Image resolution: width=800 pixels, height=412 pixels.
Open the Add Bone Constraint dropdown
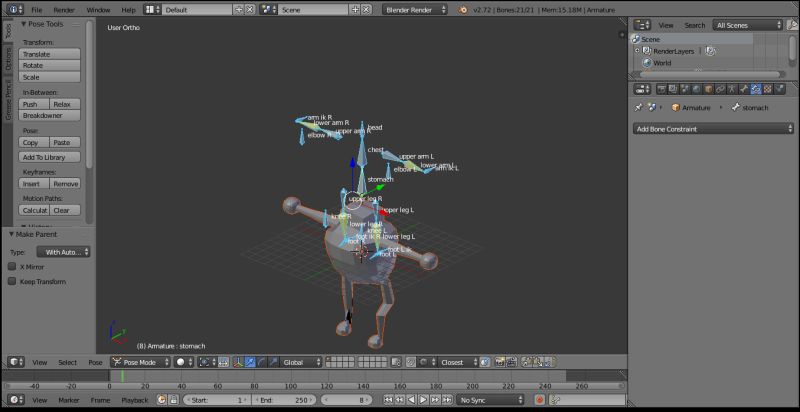point(713,129)
